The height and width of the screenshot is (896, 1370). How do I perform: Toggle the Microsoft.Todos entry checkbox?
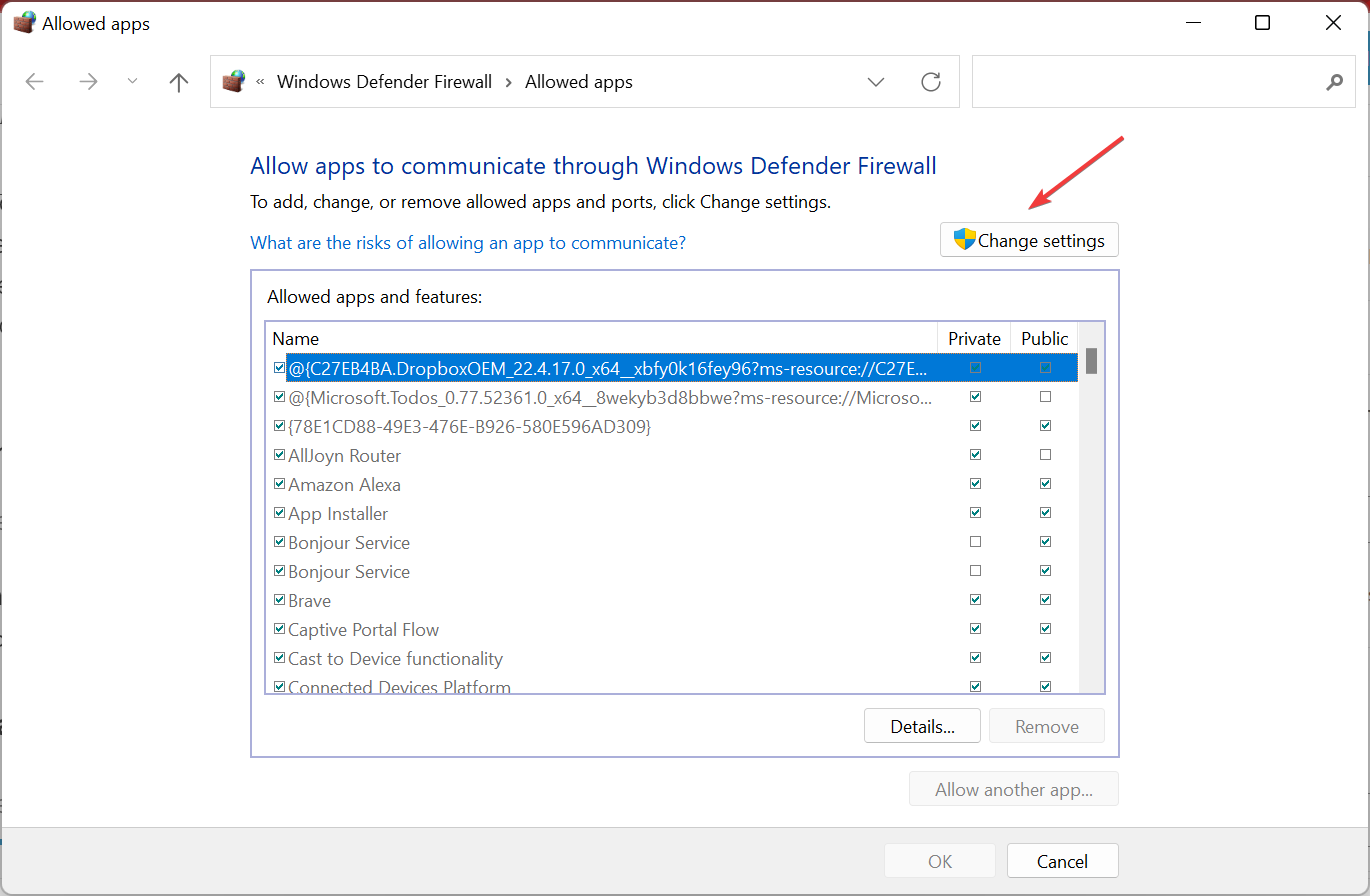[279, 397]
